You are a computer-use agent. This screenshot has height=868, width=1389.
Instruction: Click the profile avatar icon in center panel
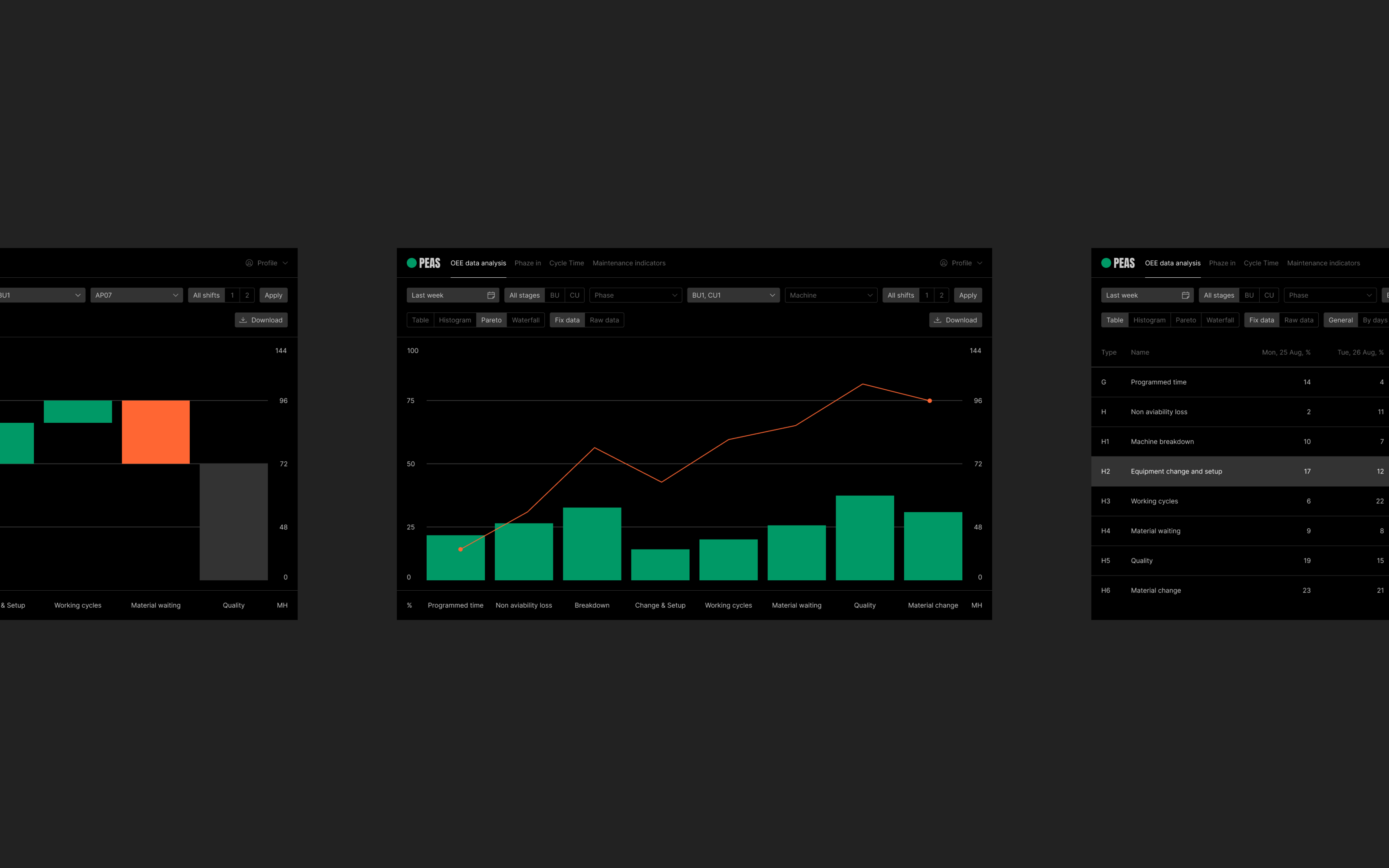point(944,263)
